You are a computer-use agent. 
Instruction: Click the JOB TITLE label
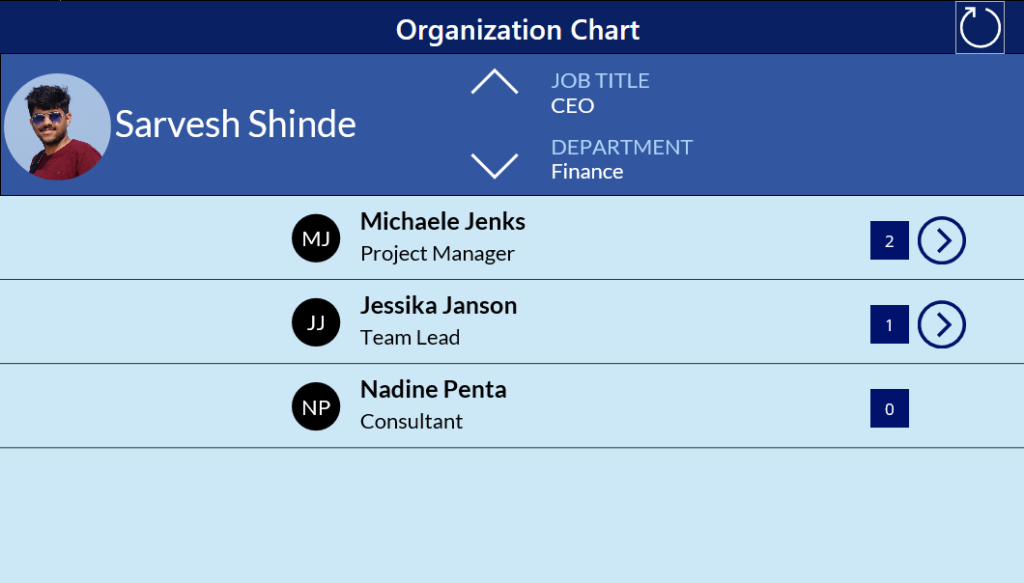(x=601, y=80)
